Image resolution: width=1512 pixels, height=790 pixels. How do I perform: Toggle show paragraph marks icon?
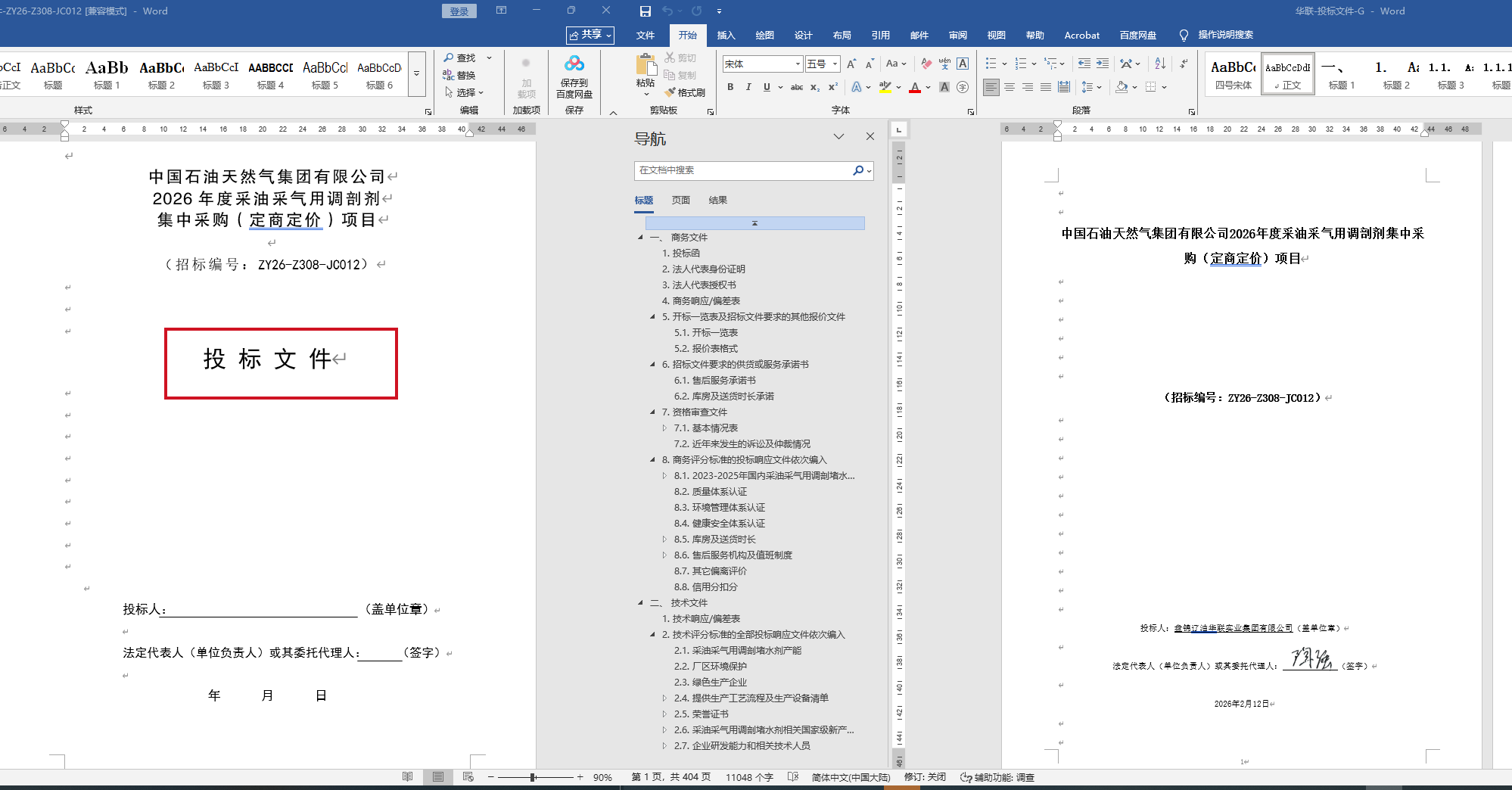pyautogui.click(x=1184, y=64)
